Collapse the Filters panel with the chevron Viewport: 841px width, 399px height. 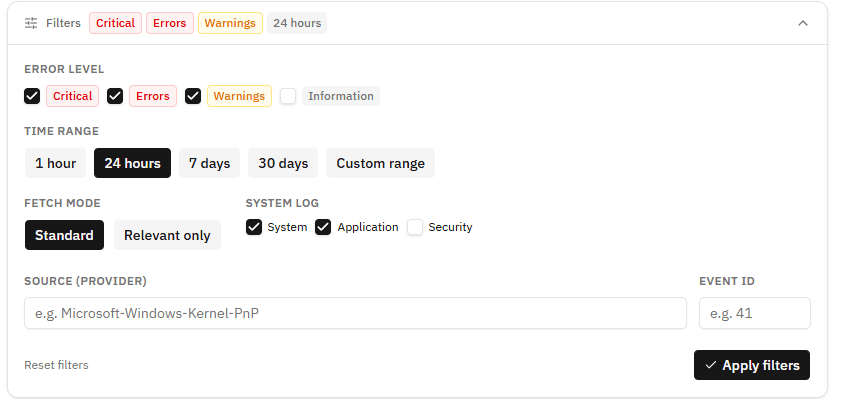[802, 23]
